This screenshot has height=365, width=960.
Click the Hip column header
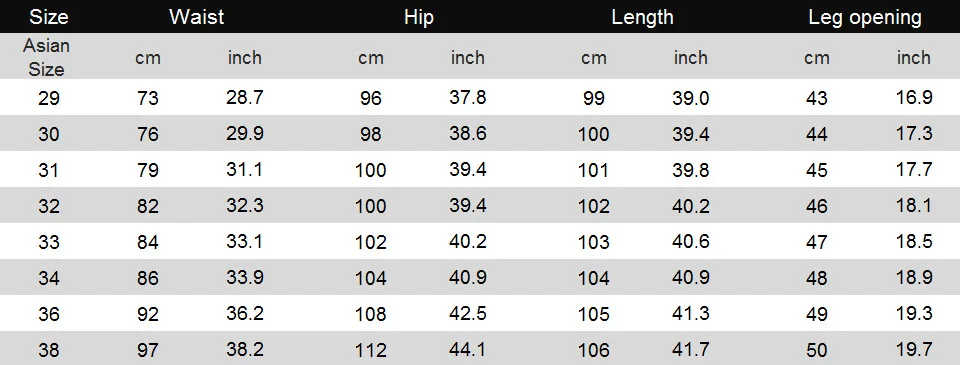[x=419, y=17]
